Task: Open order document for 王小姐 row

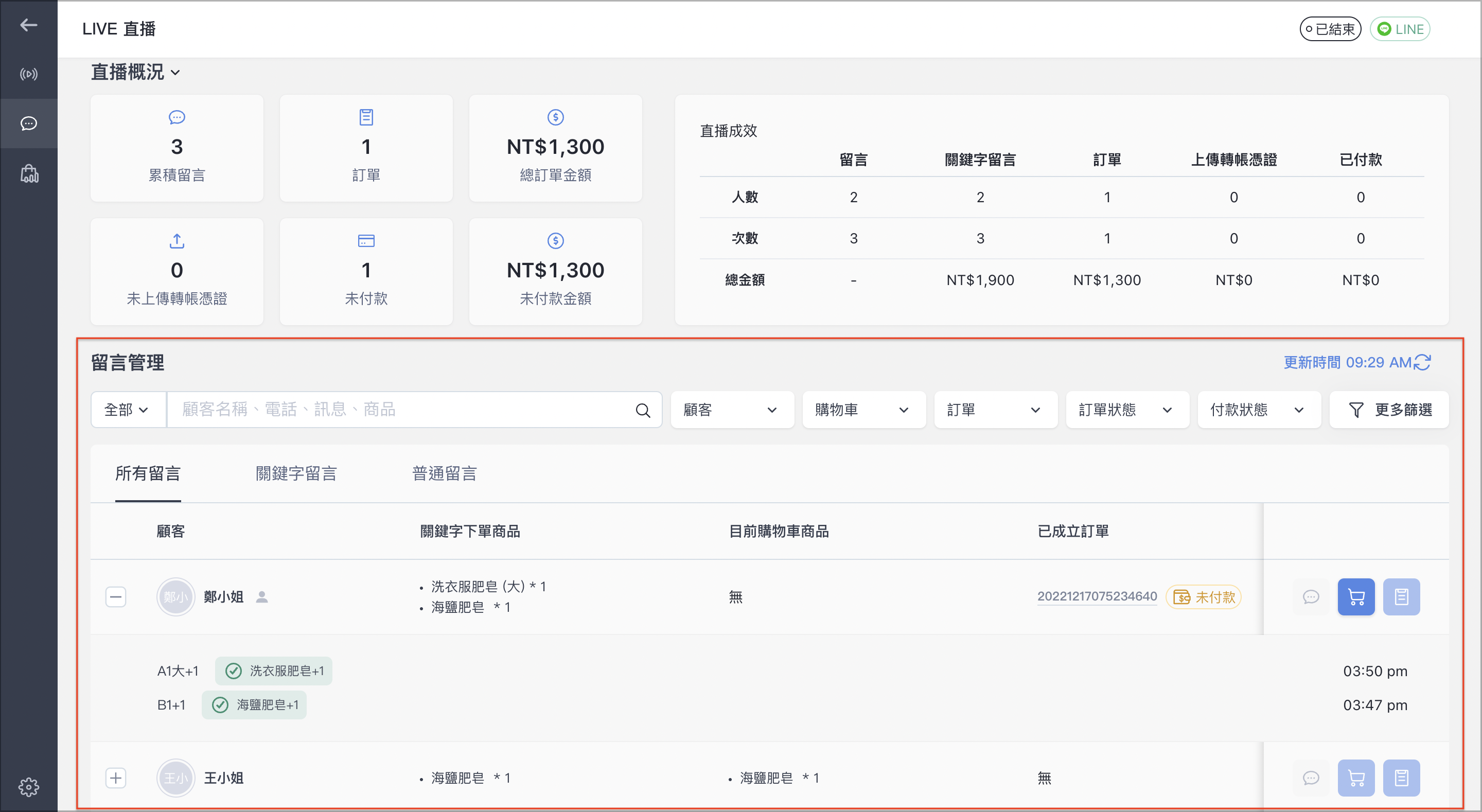Action: [x=1401, y=778]
